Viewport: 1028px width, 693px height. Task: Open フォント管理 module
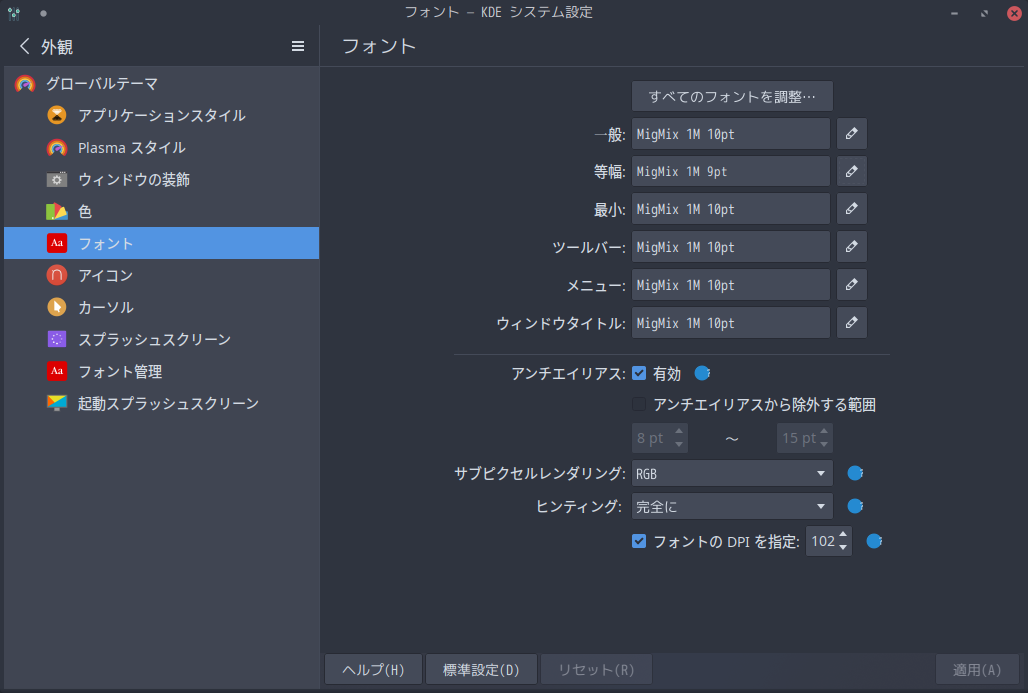(161, 371)
